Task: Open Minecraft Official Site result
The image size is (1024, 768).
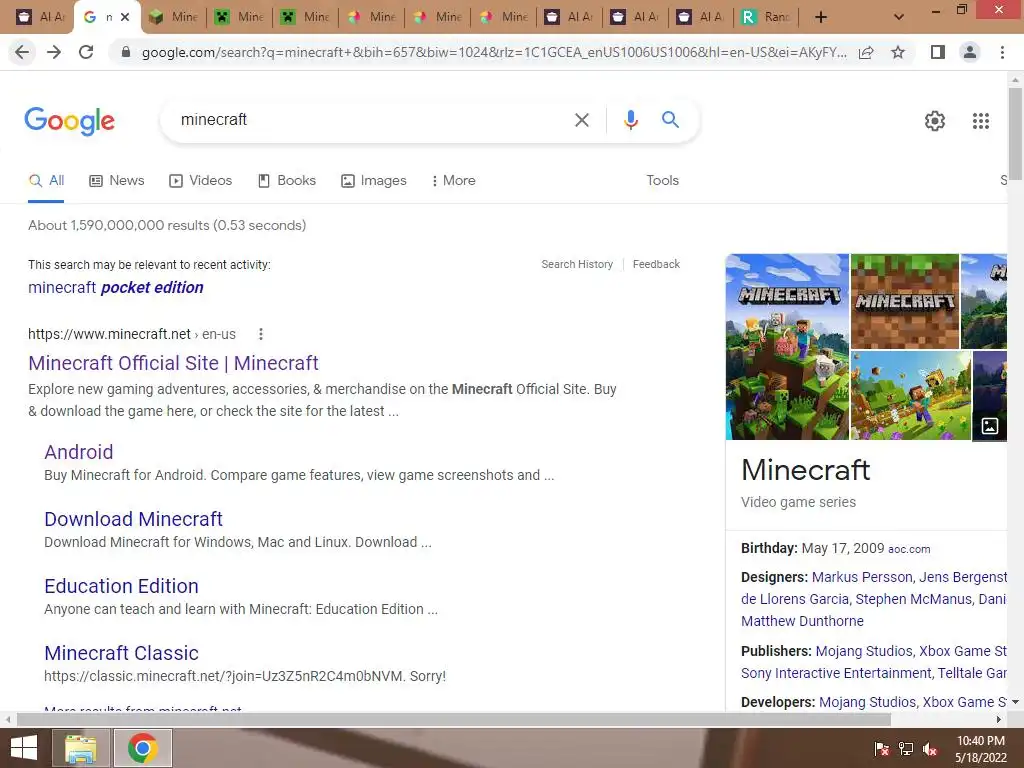Action: [x=173, y=363]
